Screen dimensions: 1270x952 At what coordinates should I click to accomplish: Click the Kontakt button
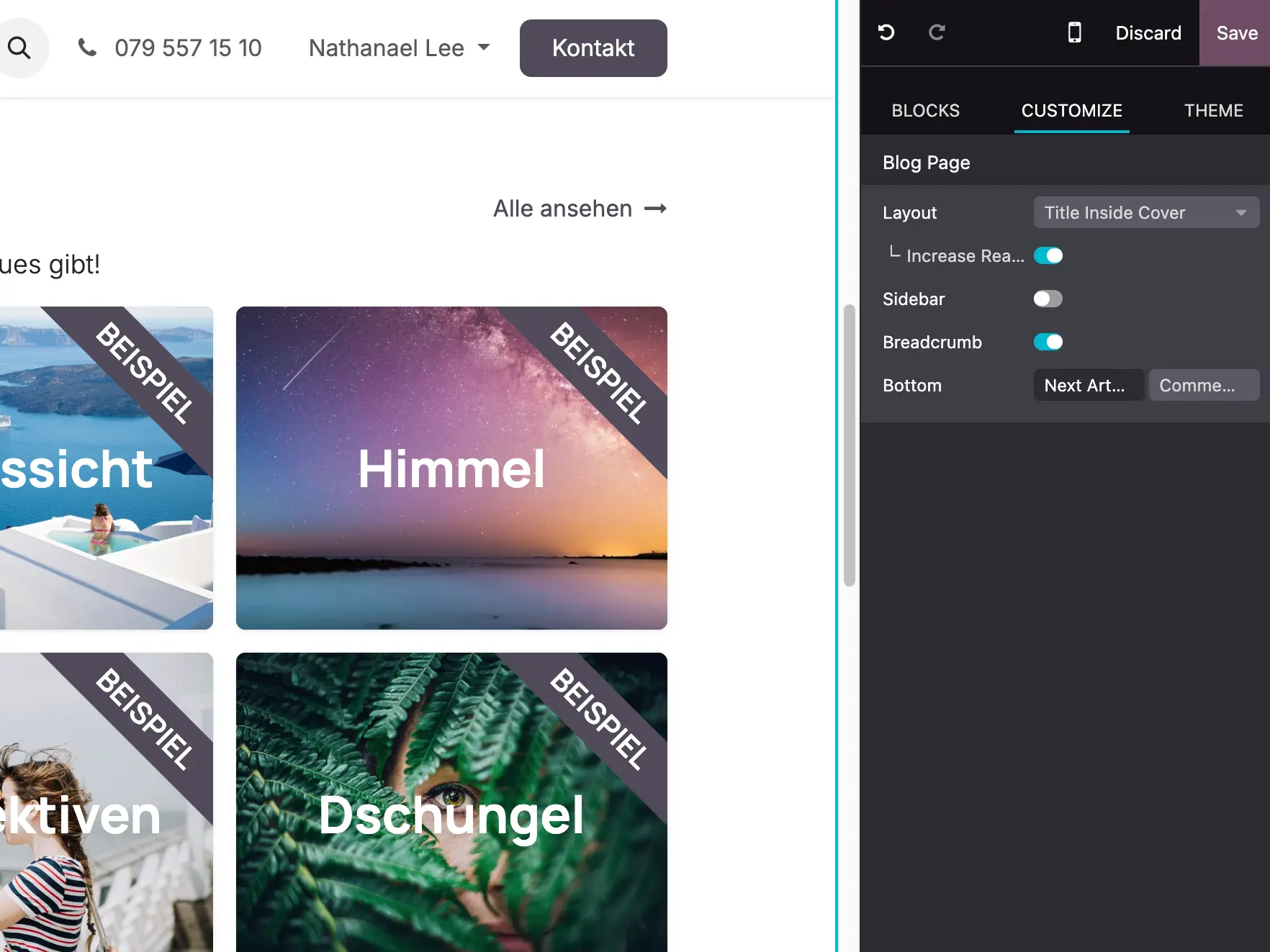coord(593,47)
